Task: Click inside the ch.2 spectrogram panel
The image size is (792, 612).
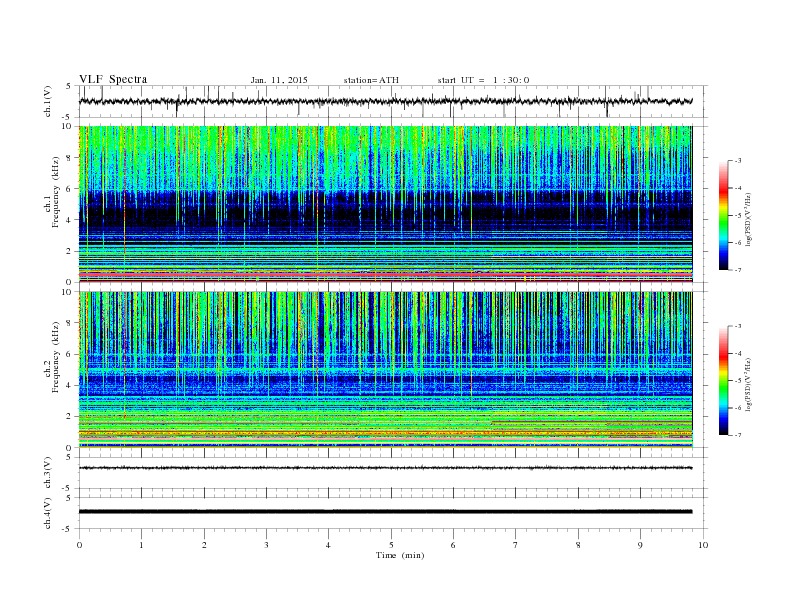Action: pos(385,370)
